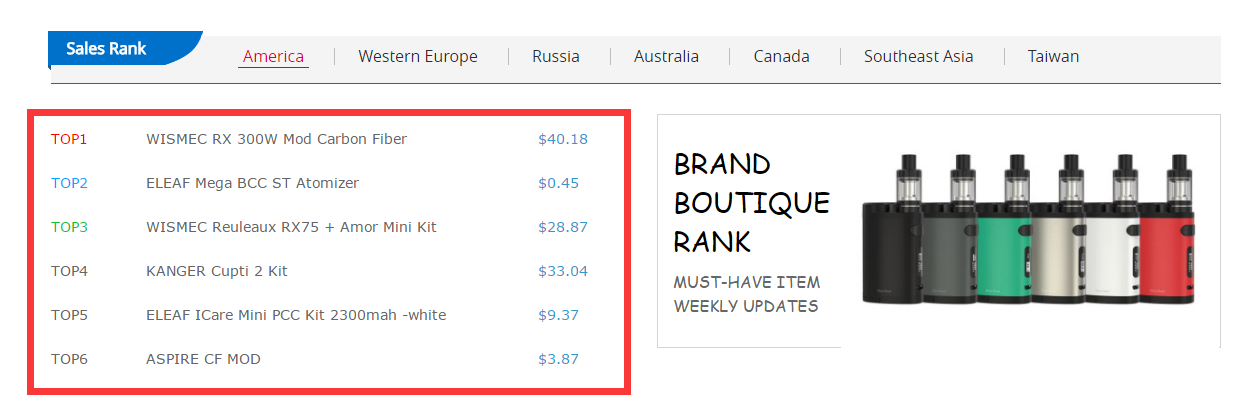Select the Canada region tab
1248x417 pixels.
(781, 57)
